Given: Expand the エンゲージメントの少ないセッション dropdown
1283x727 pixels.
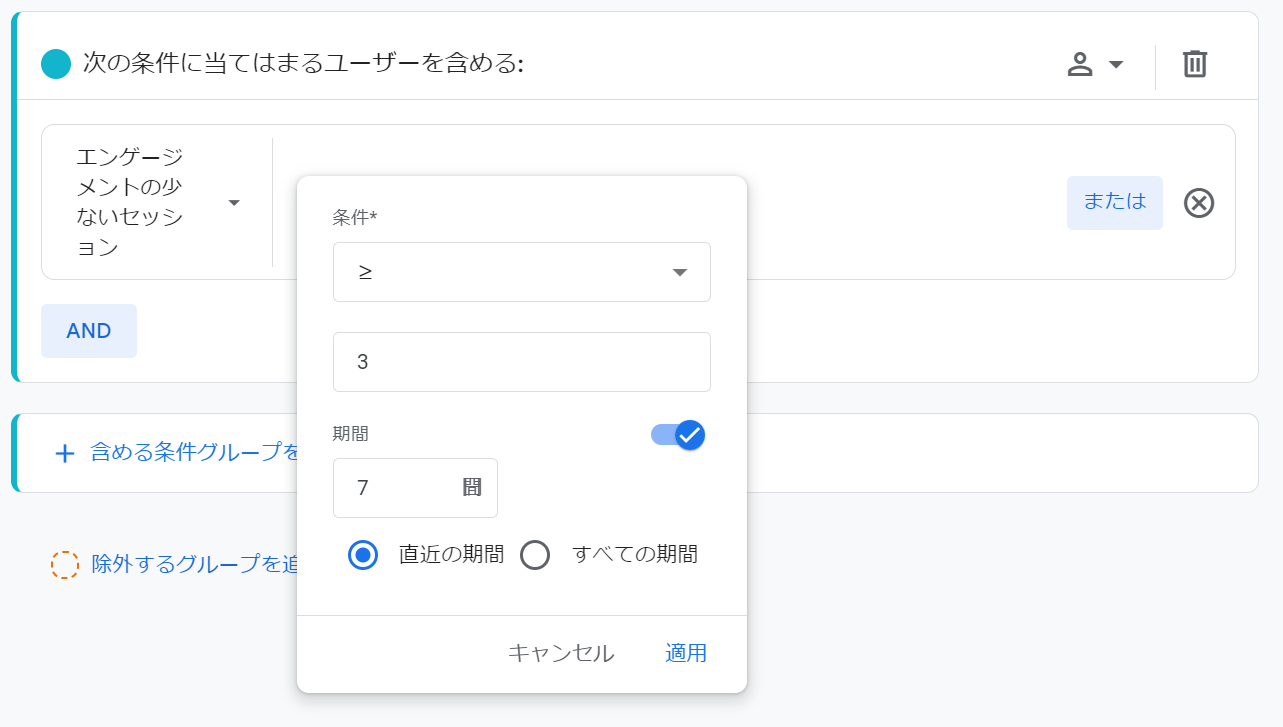Looking at the screenshot, I should coord(157,202).
